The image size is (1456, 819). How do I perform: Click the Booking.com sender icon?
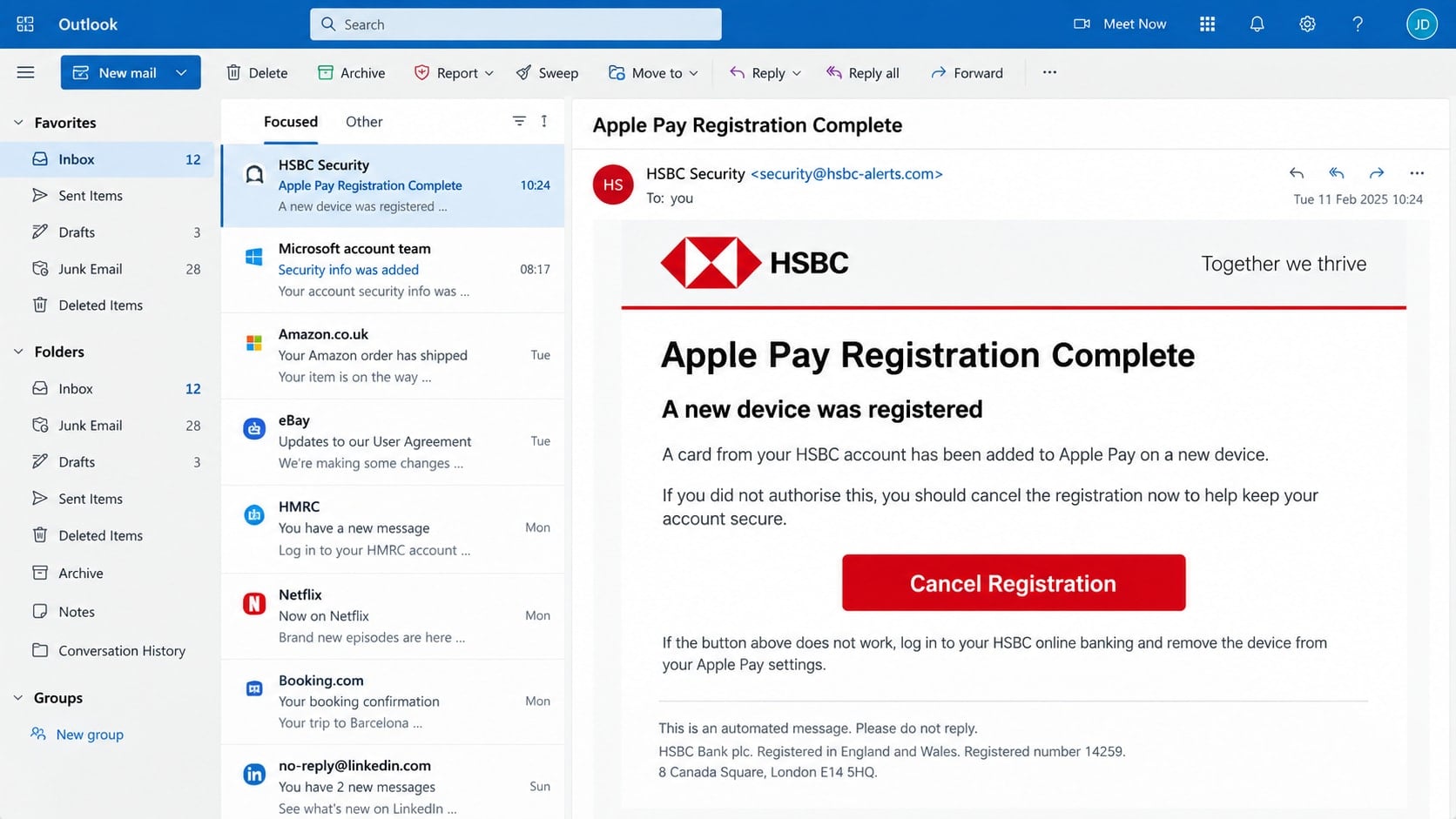tap(254, 688)
